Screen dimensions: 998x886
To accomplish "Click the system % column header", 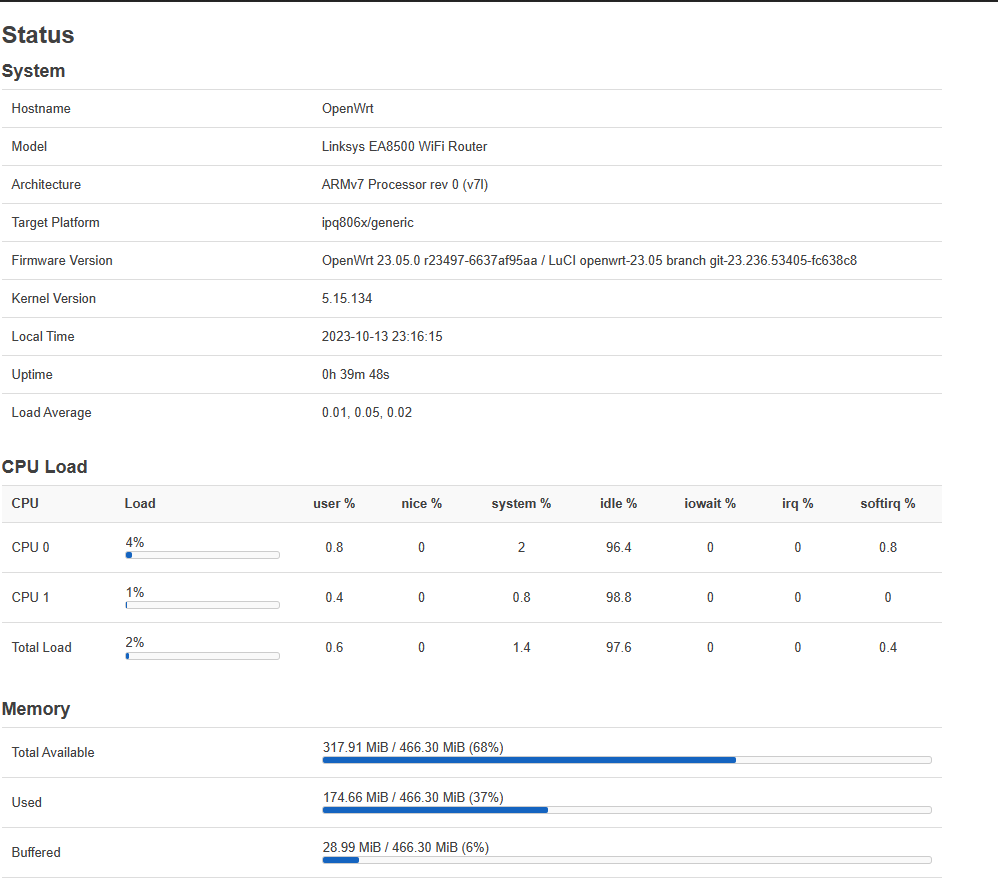I will point(521,503).
